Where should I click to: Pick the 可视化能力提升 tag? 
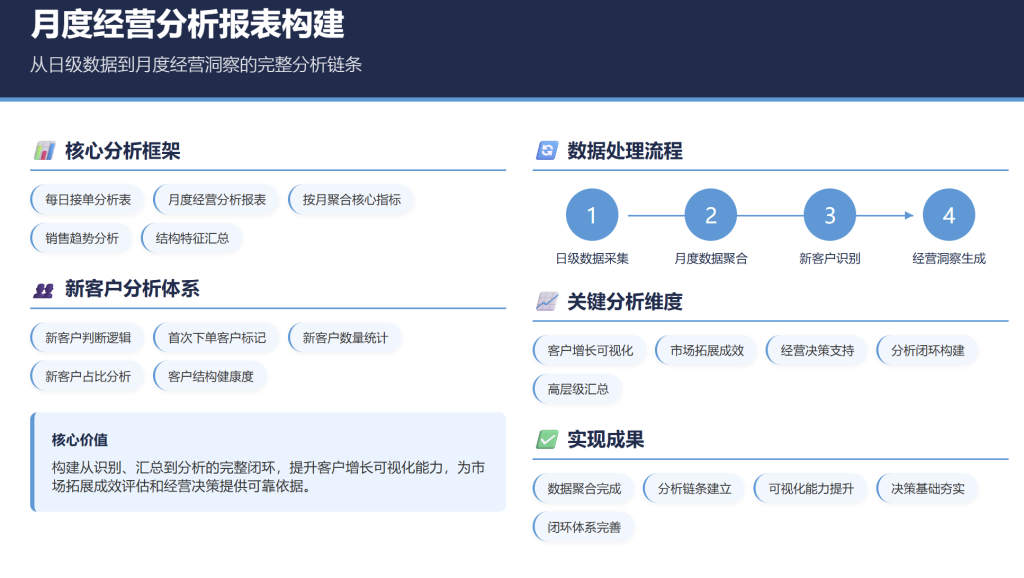[810, 489]
